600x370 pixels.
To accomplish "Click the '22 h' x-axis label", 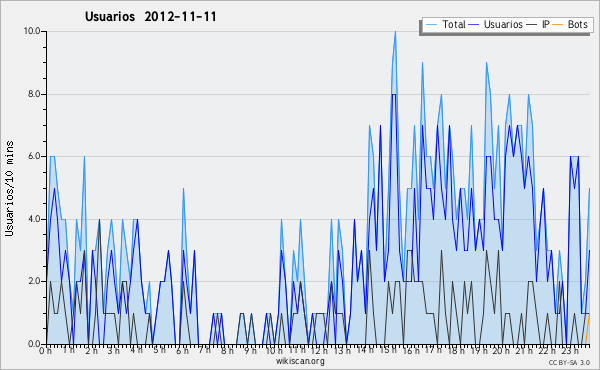I will [x=547, y=351].
